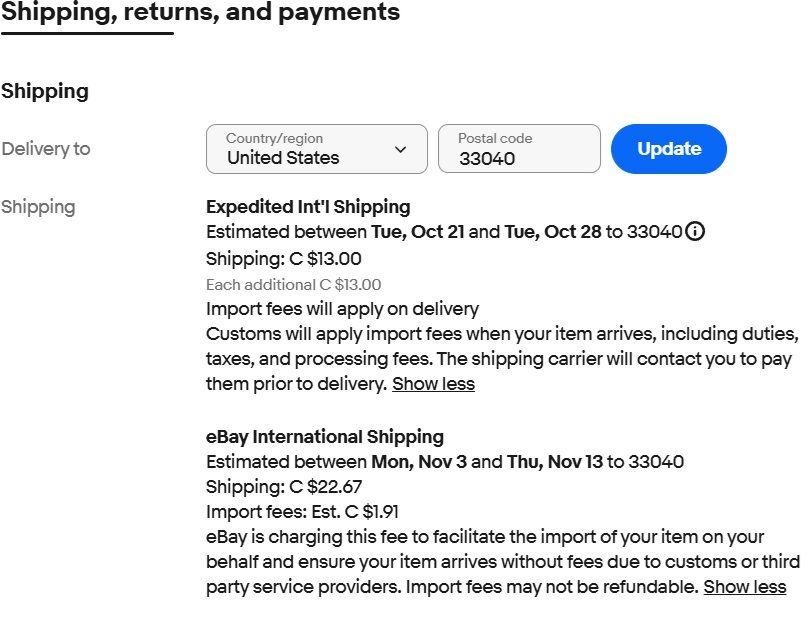Click the Import fees will apply on delivery line
Viewport: 808px width, 625px height.
(342, 309)
